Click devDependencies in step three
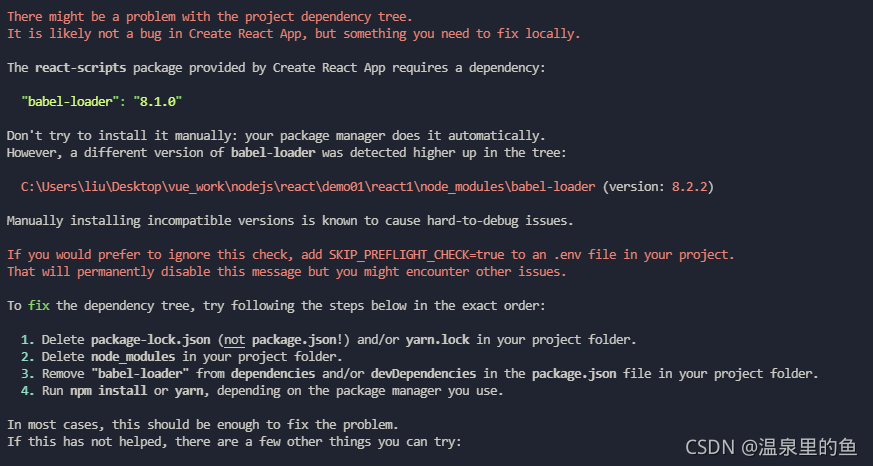The width and height of the screenshot is (873, 466). click(423, 374)
